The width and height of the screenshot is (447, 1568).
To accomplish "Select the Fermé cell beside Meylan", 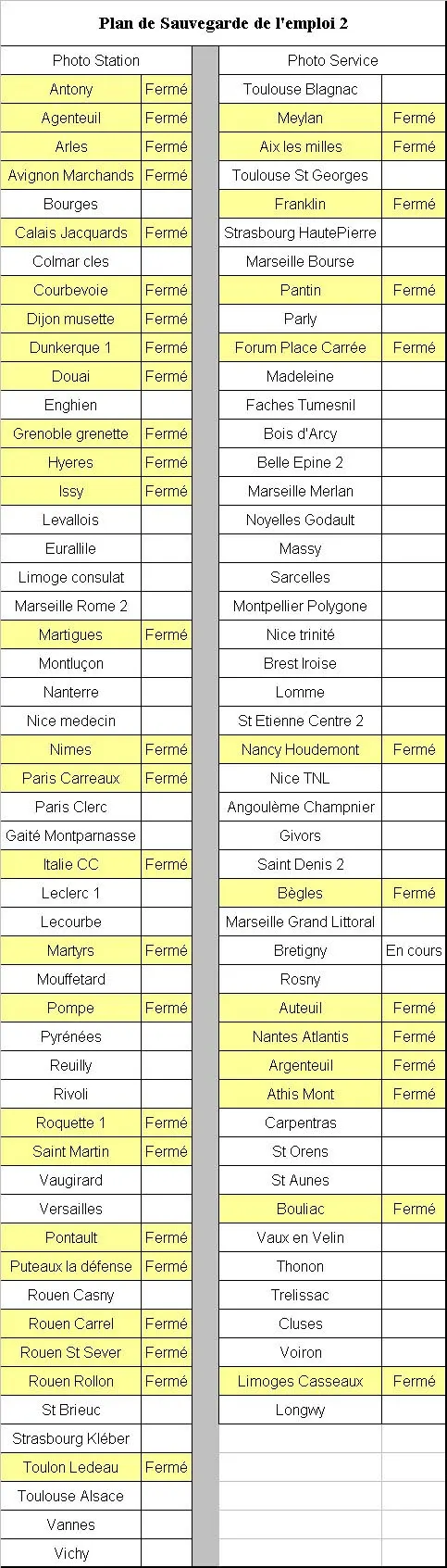I will (414, 118).
